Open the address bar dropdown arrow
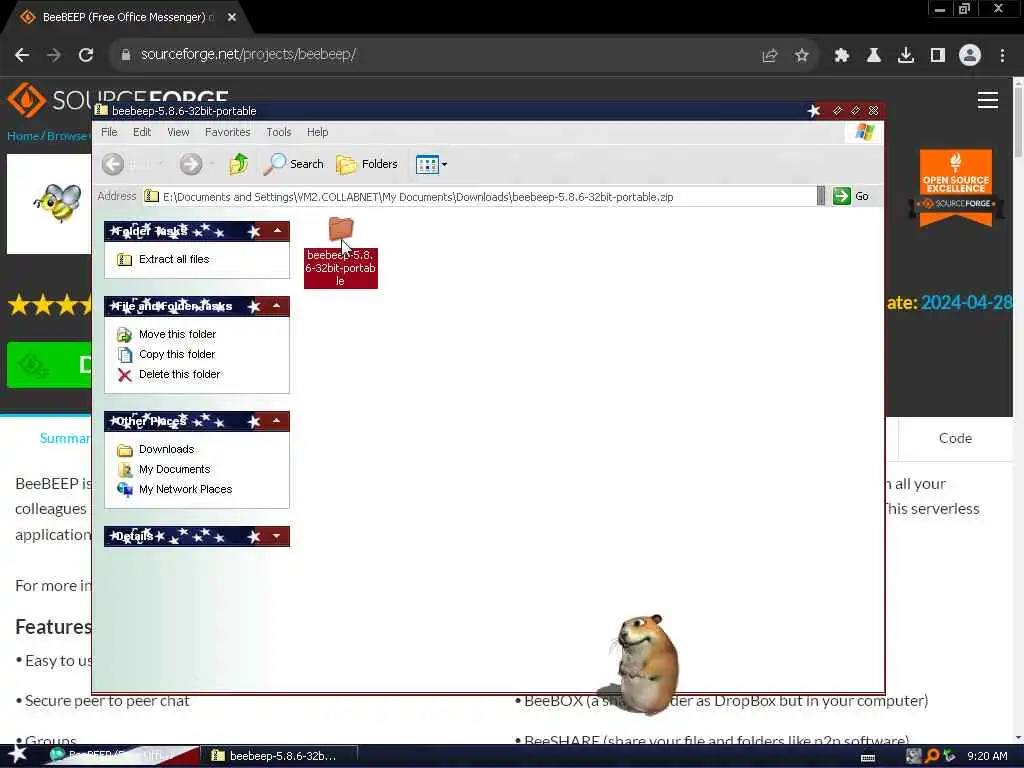1024x768 pixels. tap(821, 196)
